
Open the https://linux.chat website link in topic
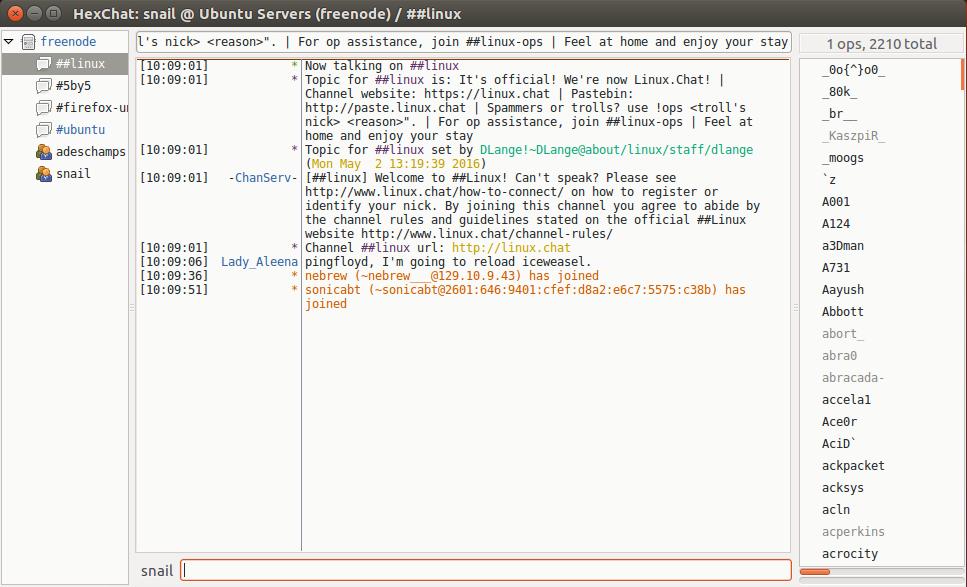(x=487, y=94)
